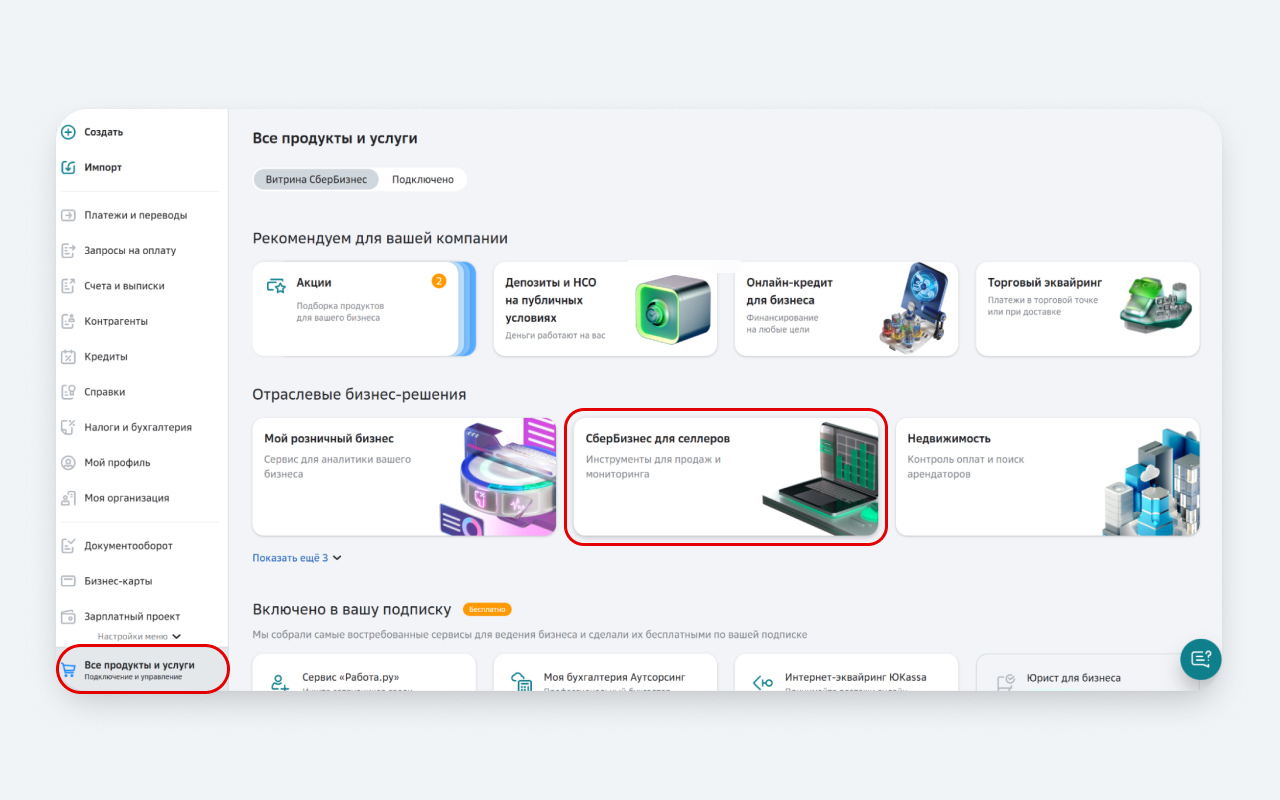The image size is (1280, 800).
Task: Open Онлайн-кредит для бизнеса card
Action: [846, 309]
